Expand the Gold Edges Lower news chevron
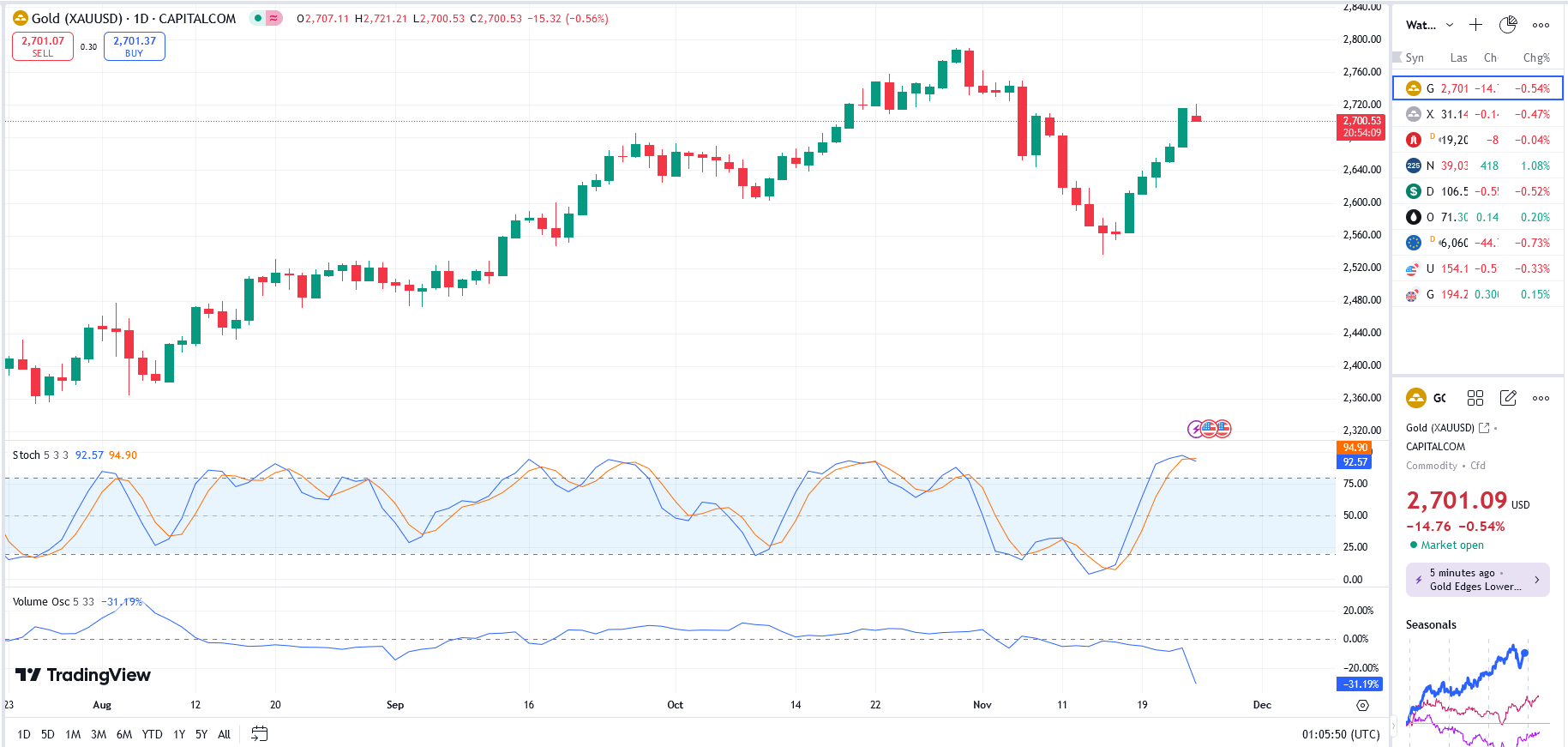Screen dimensions: 1568x747 pos(1536,580)
